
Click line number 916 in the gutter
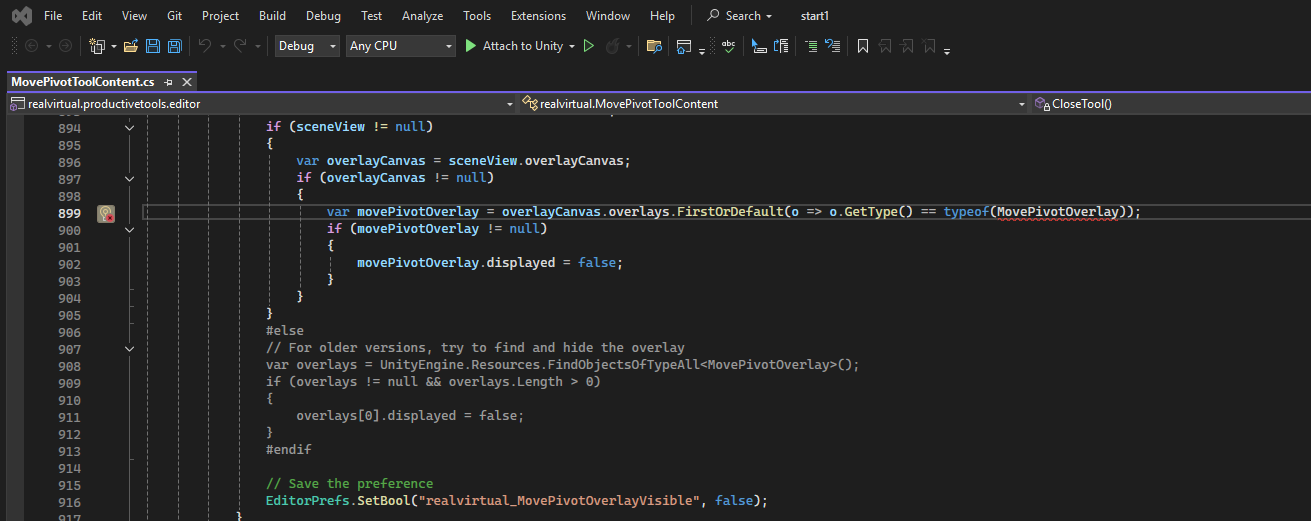tap(70, 502)
